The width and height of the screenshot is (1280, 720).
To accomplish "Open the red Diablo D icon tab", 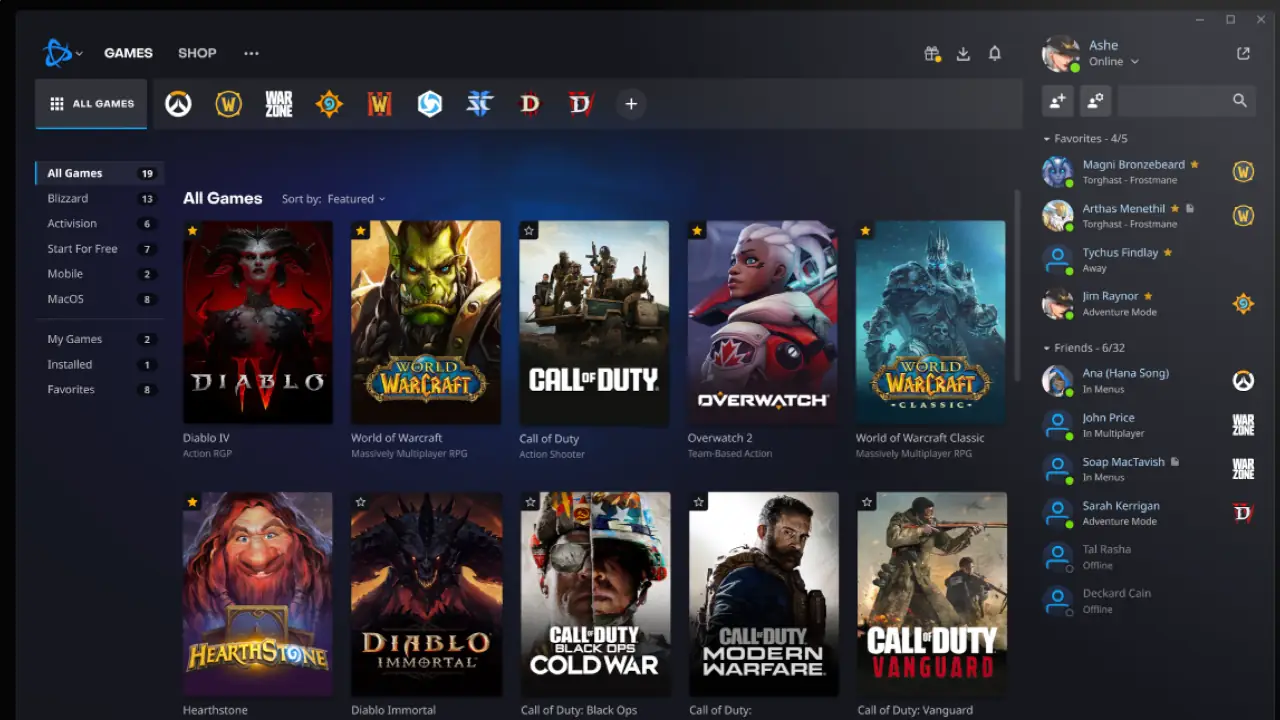I will (x=530, y=104).
